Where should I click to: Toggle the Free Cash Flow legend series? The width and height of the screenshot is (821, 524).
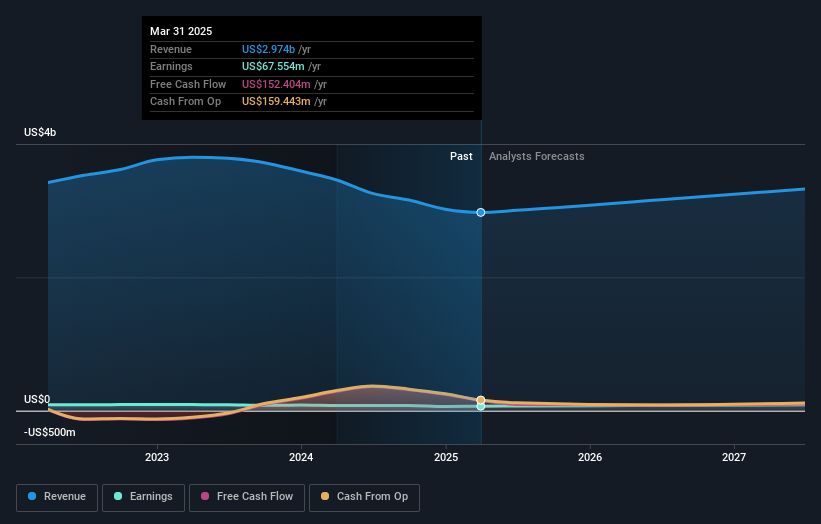[x=247, y=497]
